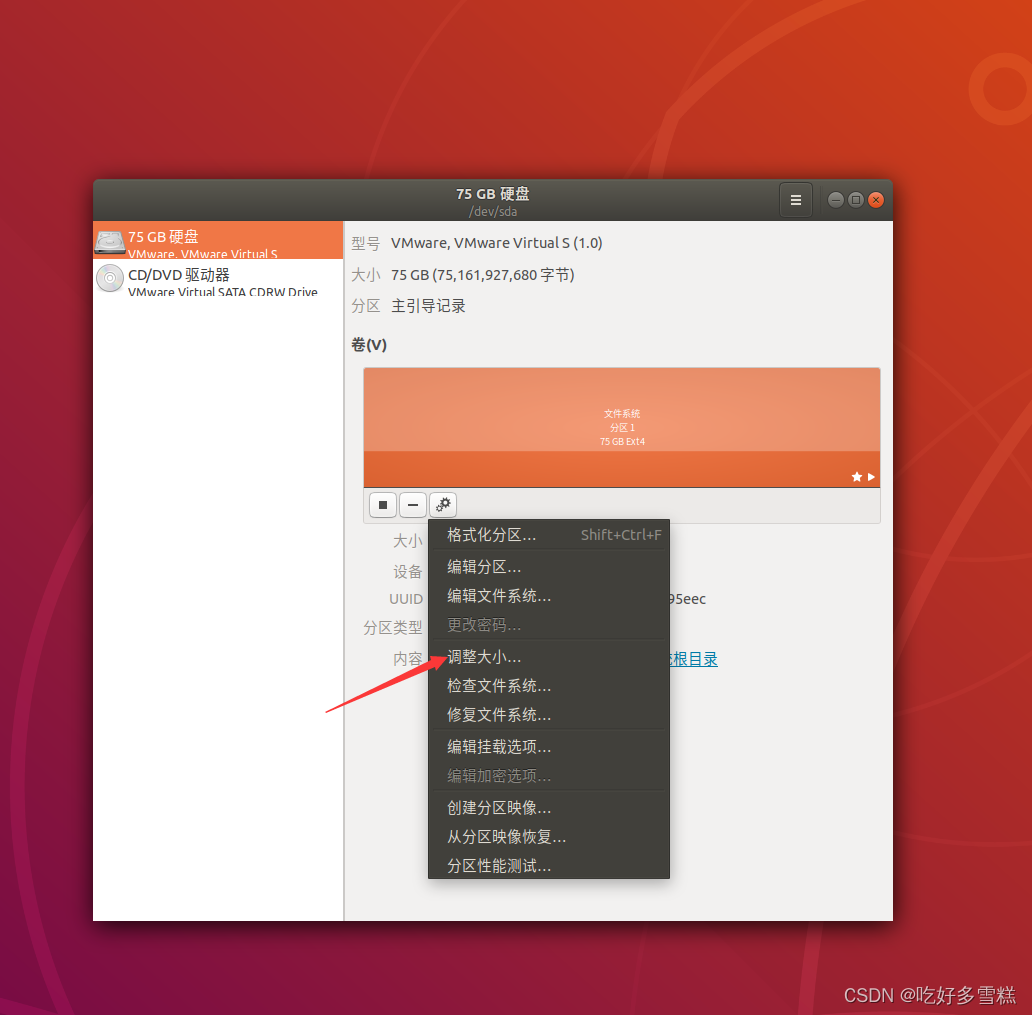Click the star icon on partition bar
This screenshot has height=1015, width=1032.
pyautogui.click(x=856, y=477)
